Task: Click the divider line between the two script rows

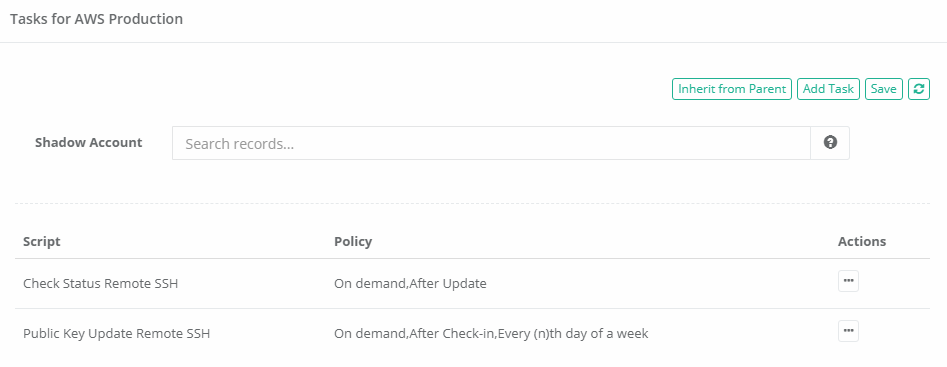Action: [472, 308]
